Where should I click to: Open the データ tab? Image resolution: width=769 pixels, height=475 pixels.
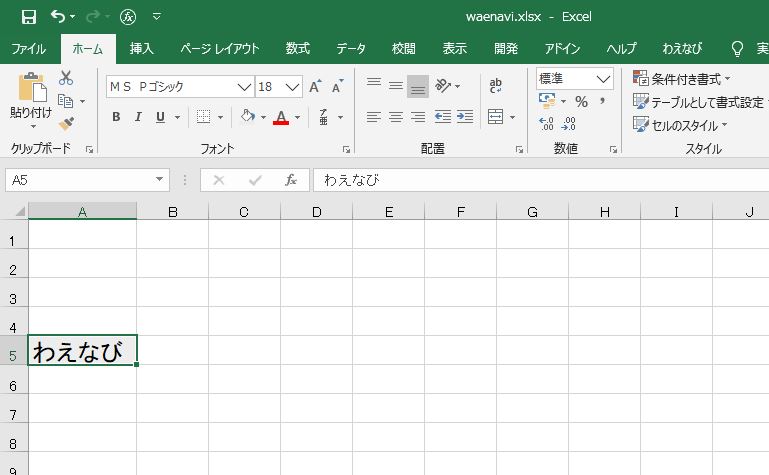351,49
